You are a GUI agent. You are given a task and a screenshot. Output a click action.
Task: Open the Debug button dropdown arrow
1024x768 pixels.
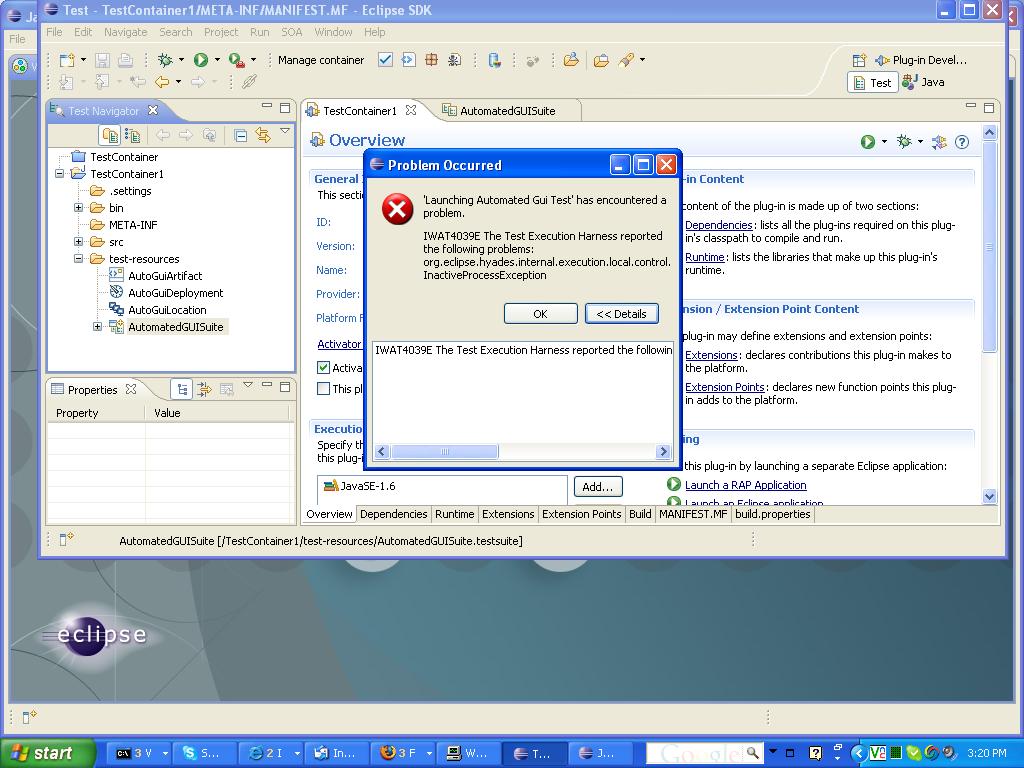tap(181, 60)
